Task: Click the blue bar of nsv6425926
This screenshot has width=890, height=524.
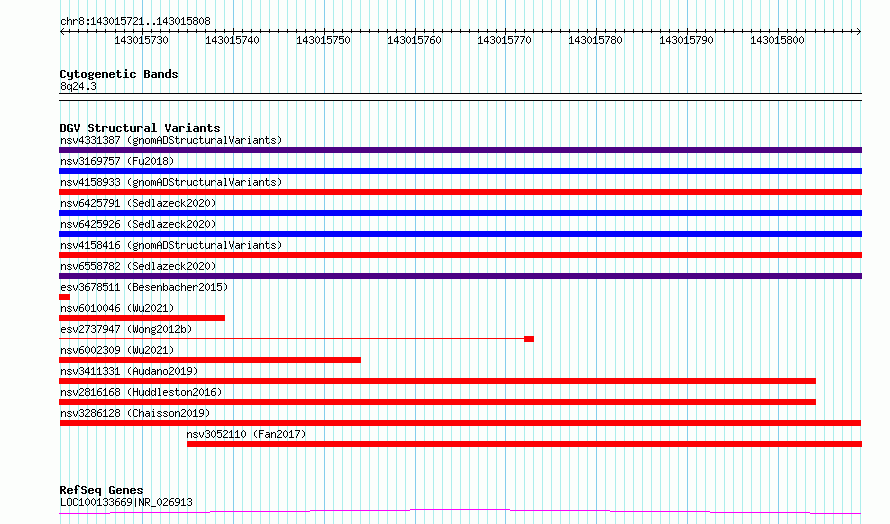Action: tap(460, 234)
